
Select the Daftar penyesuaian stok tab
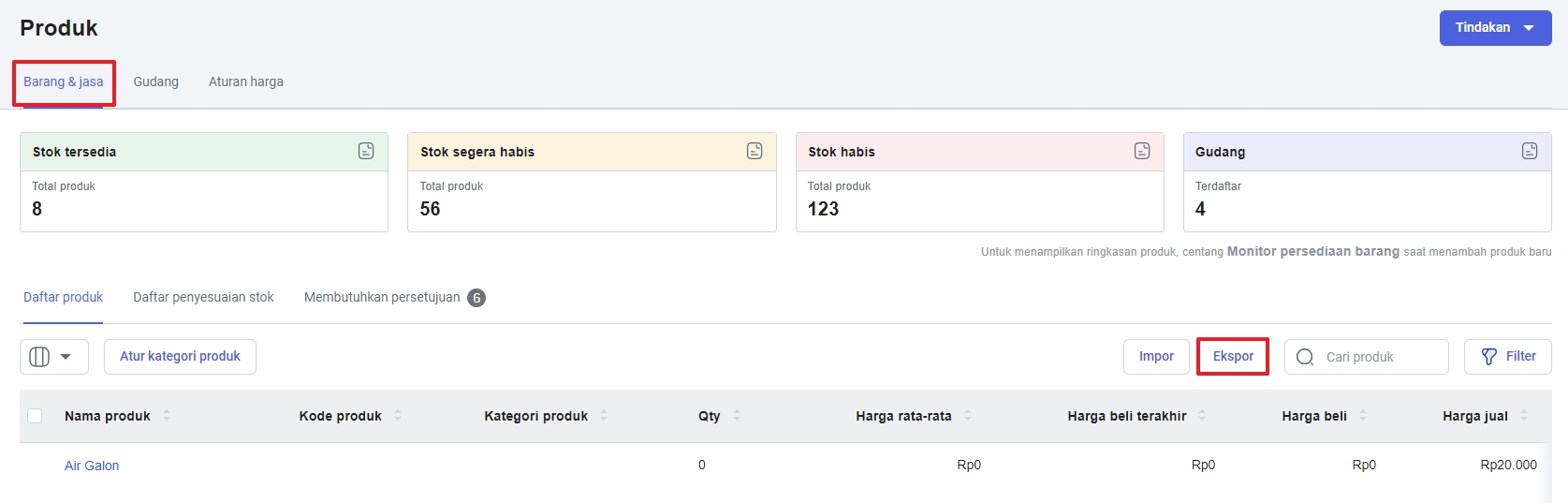point(203,298)
